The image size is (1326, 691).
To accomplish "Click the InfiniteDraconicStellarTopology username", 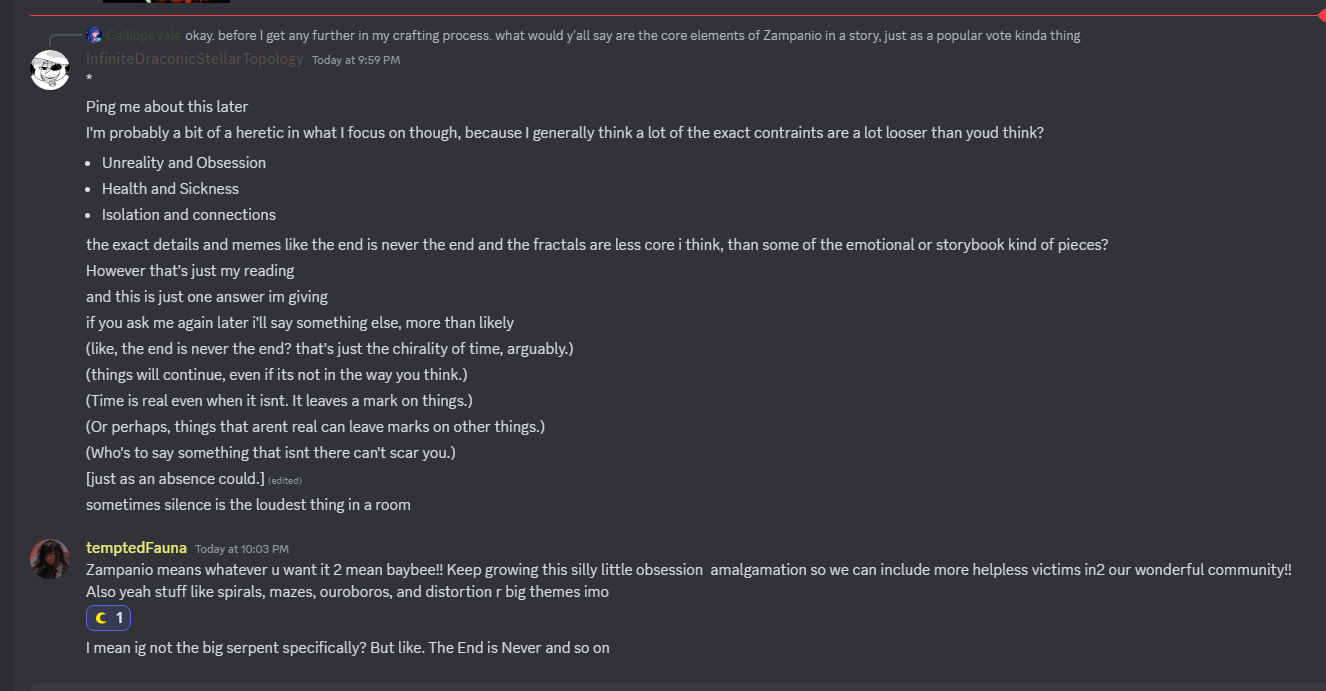I will click(195, 59).
